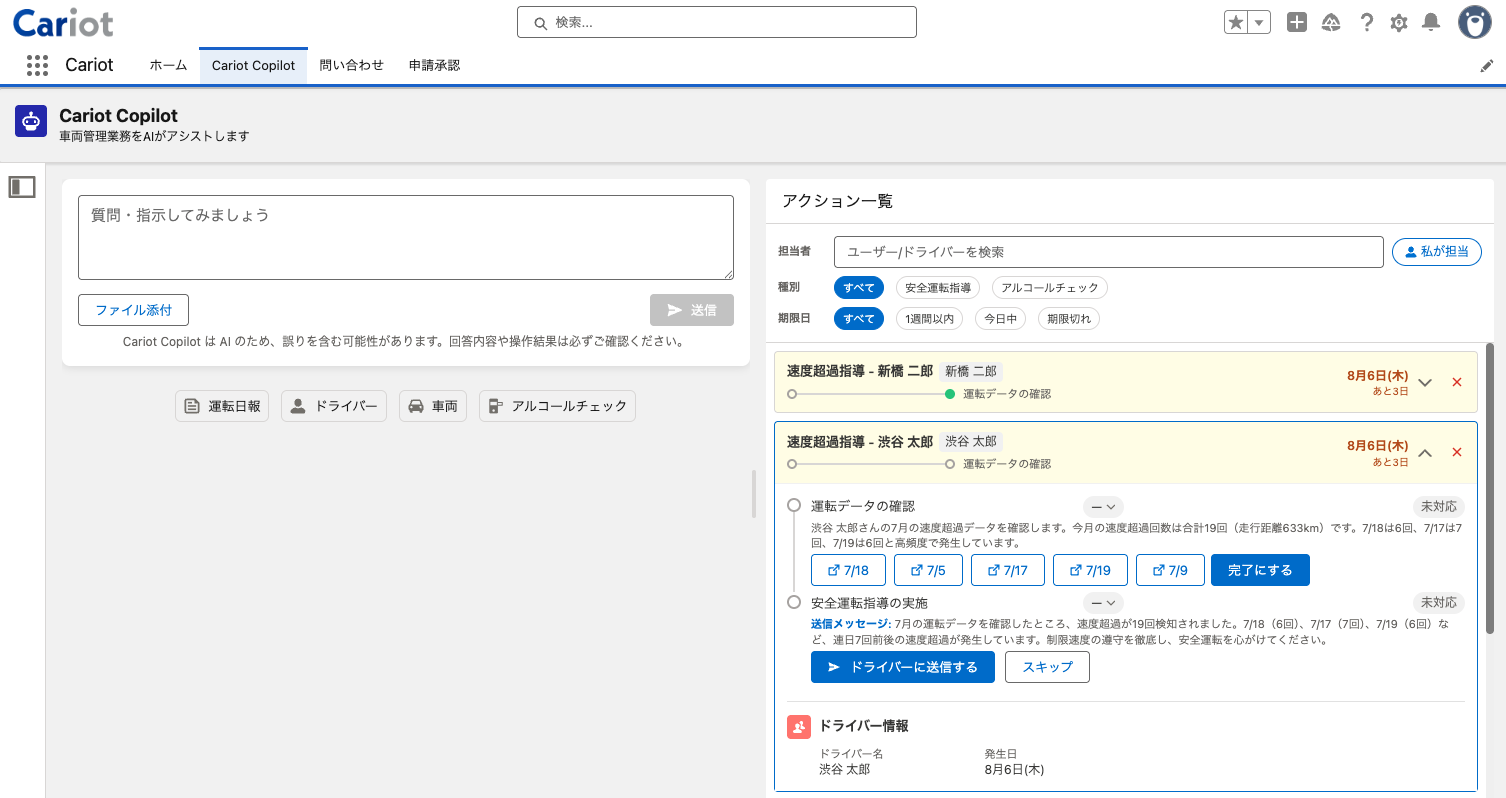The width and height of the screenshot is (1506, 798).
Task: Click the action list vertical scrollbar
Action: (1490, 488)
